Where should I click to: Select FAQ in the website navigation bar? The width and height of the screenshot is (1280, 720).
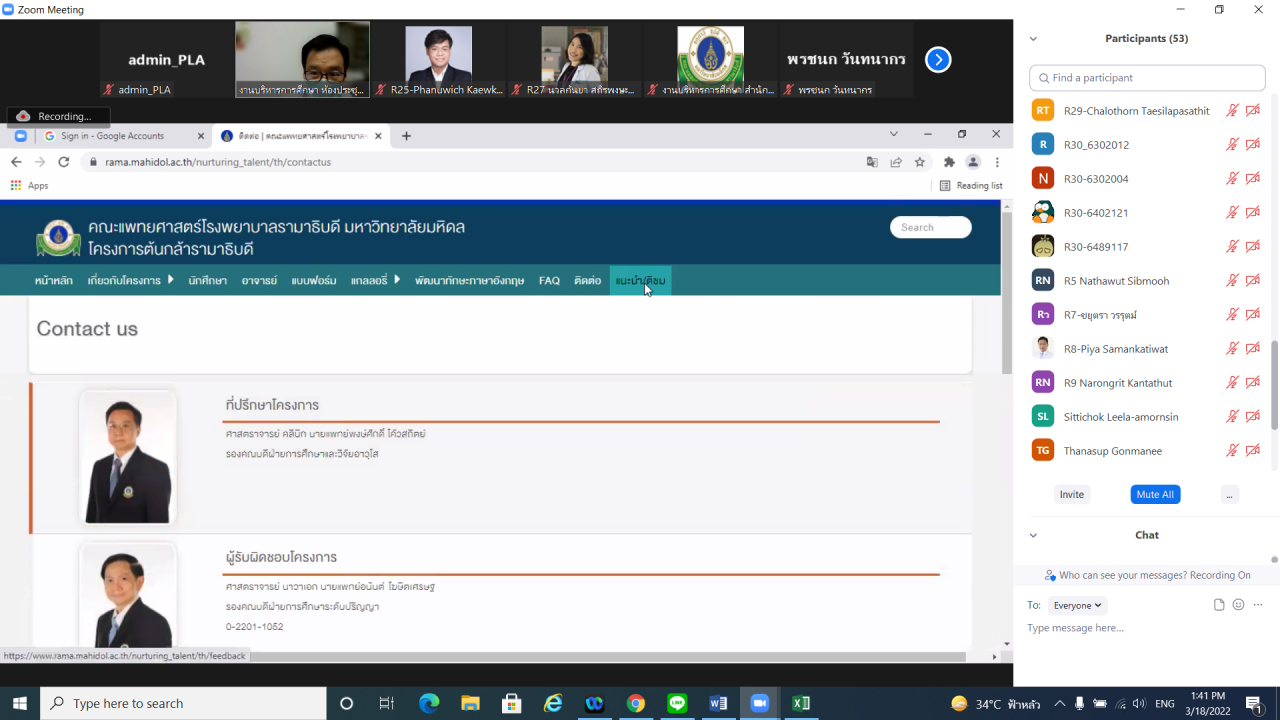pyautogui.click(x=549, y=281)
